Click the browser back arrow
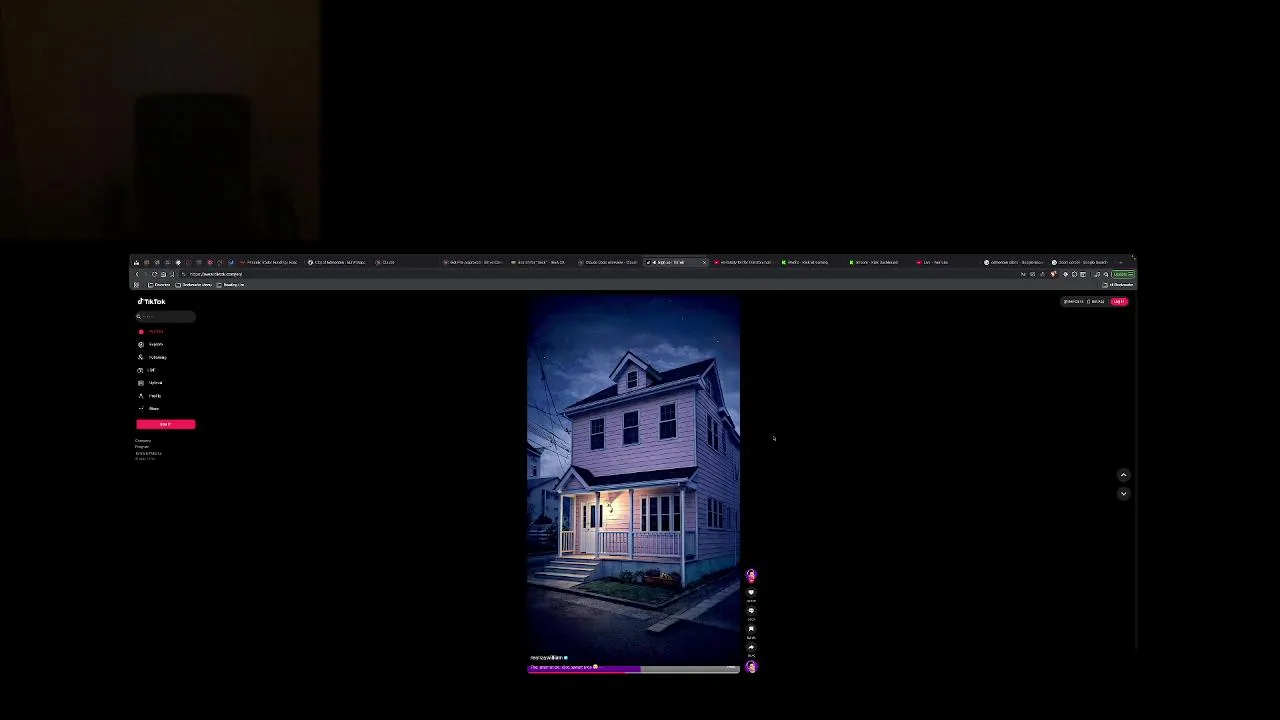Image resolution: width=1280 pixels, height=720 pixels. (x=137, y=274)
